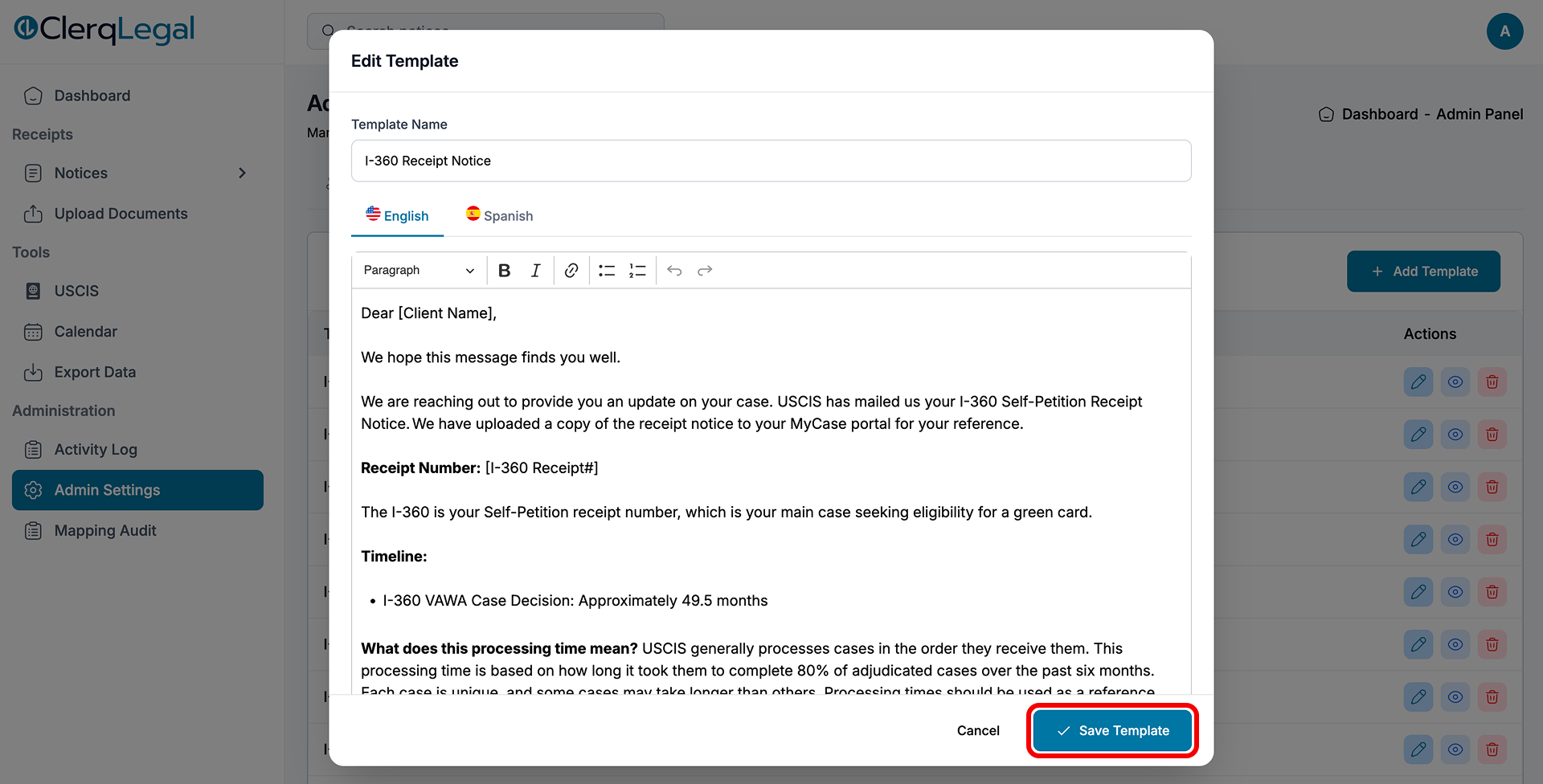Viewport: 1543px width, 784px height.
Task: Open Notices in the sidebar
Action: (80, 173)
